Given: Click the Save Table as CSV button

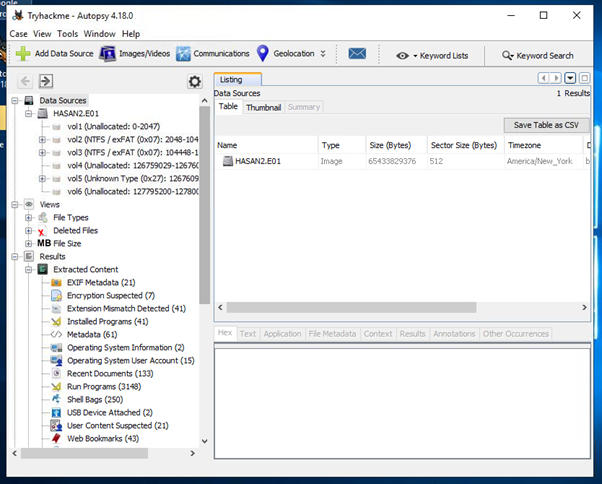Looking at the screenshot, I should pos(546,125).
